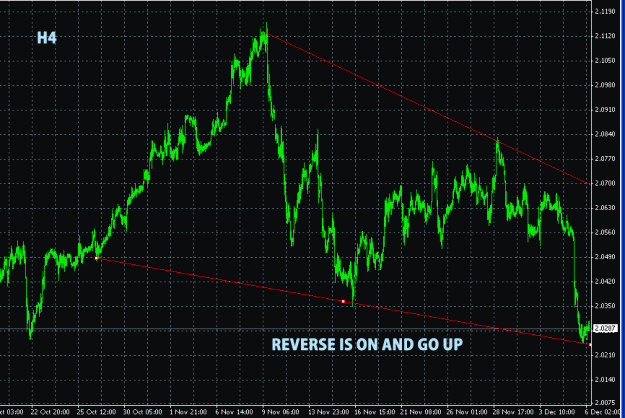
Task: Click the 2.1190 price axis label
Action: [605, 12]
